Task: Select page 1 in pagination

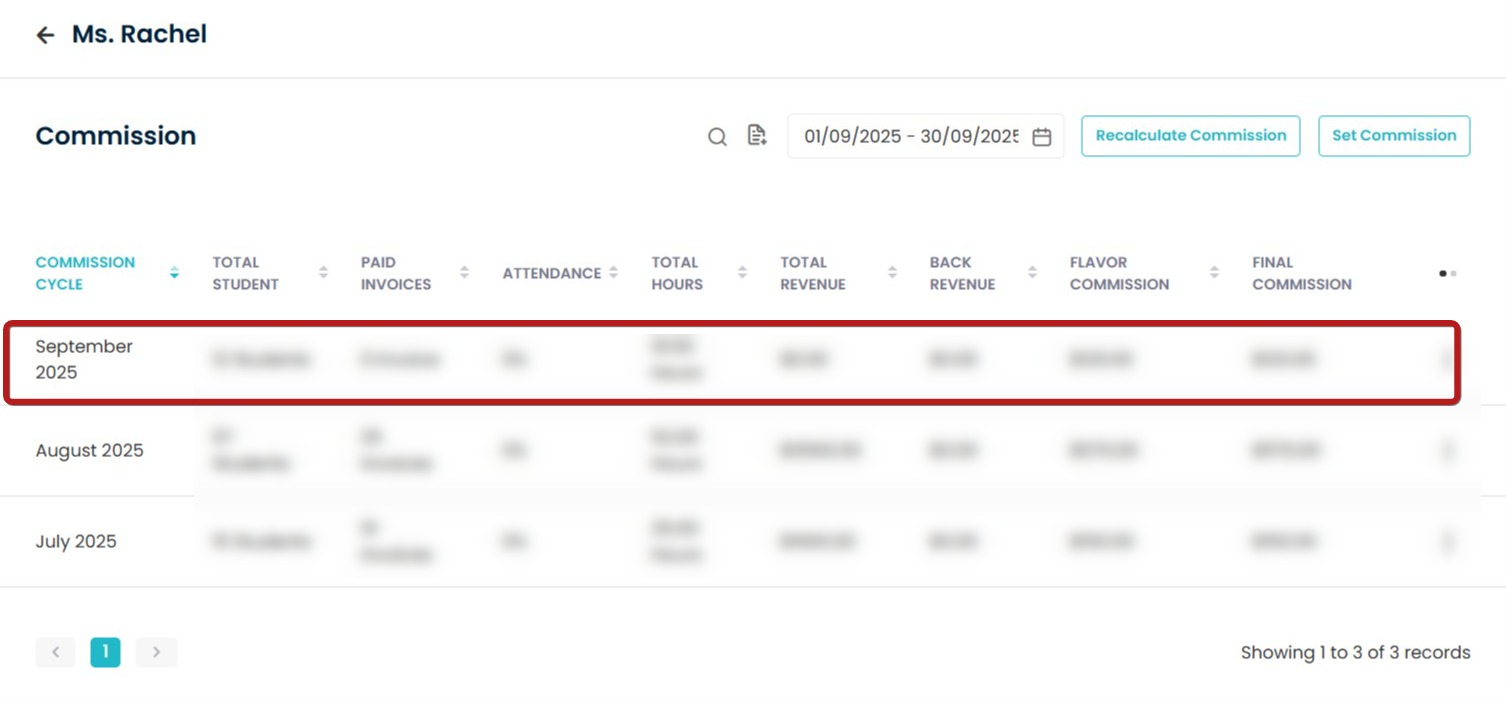Action: pos(105,652)
